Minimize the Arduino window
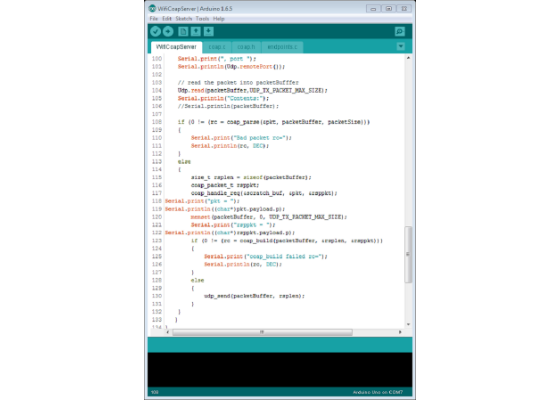This screenshot has height=400, width=560. pos(373,9)
